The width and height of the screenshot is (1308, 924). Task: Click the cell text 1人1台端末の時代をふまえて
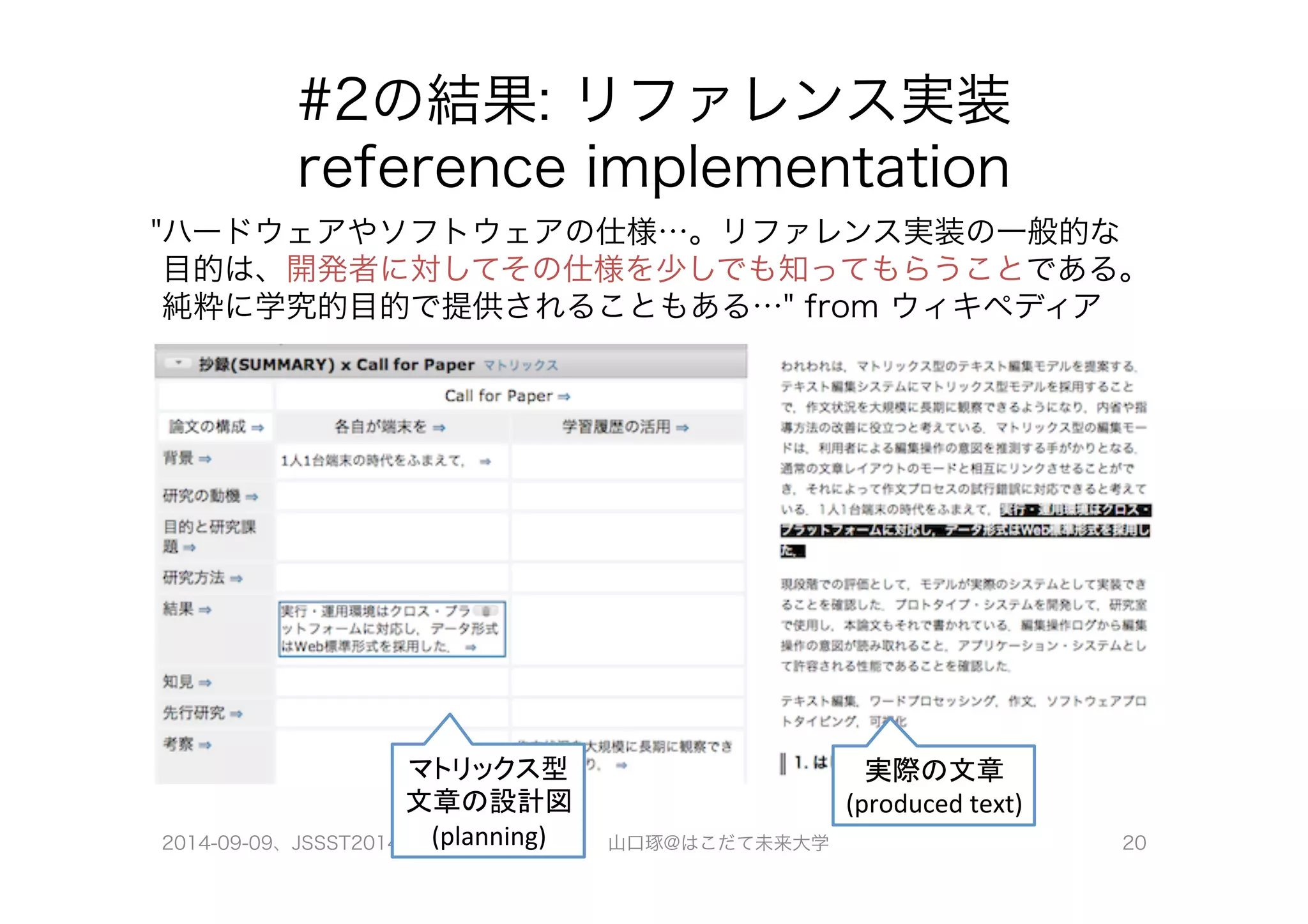tap(373, 461)
